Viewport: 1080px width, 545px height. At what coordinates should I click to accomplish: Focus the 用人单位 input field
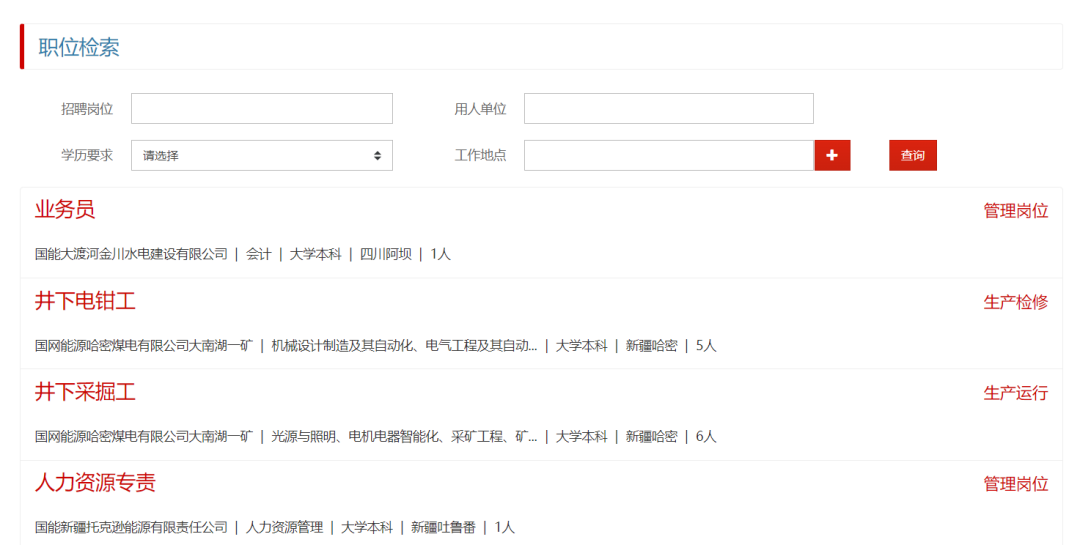(668, 109)
